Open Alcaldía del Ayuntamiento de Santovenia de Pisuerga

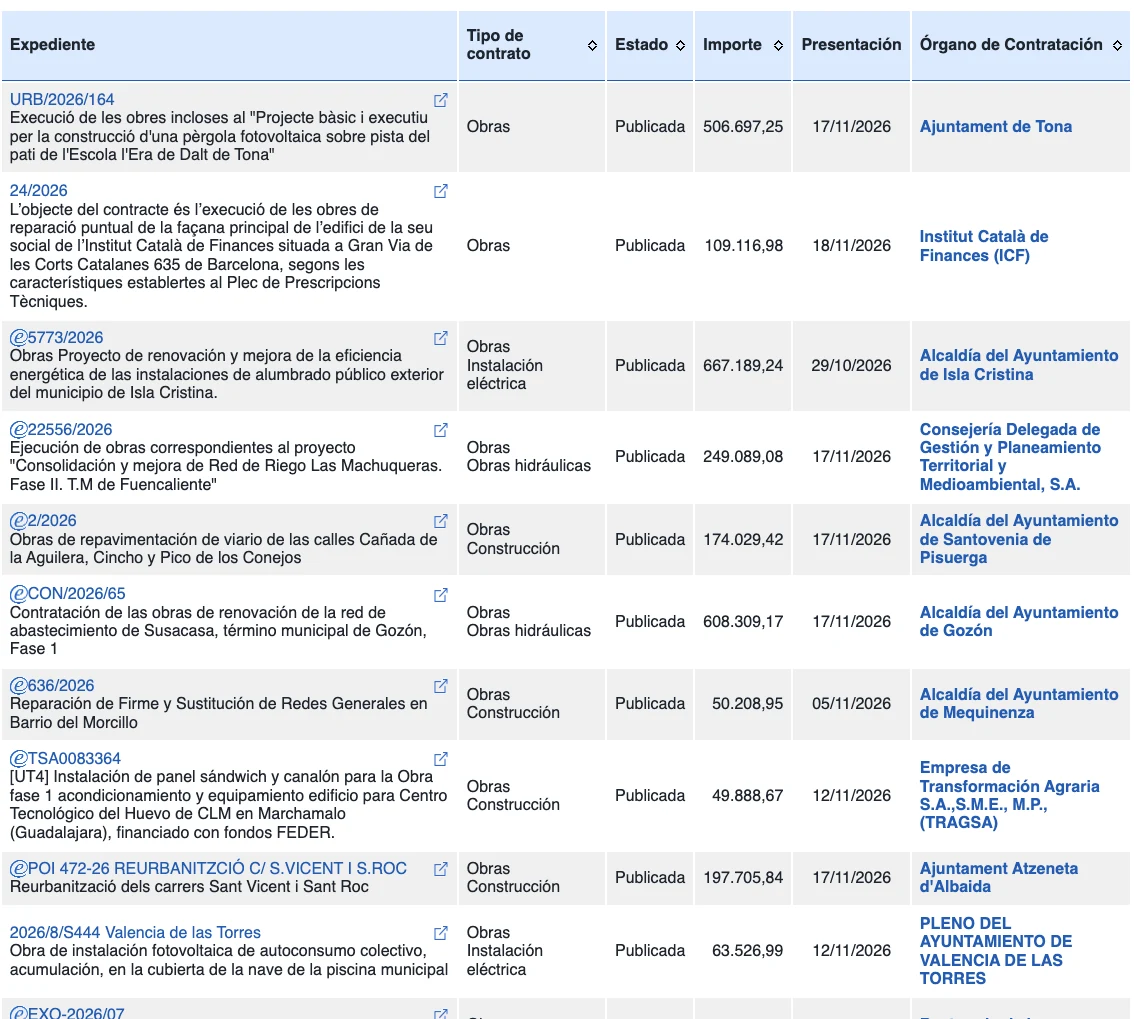(1019, 540)
